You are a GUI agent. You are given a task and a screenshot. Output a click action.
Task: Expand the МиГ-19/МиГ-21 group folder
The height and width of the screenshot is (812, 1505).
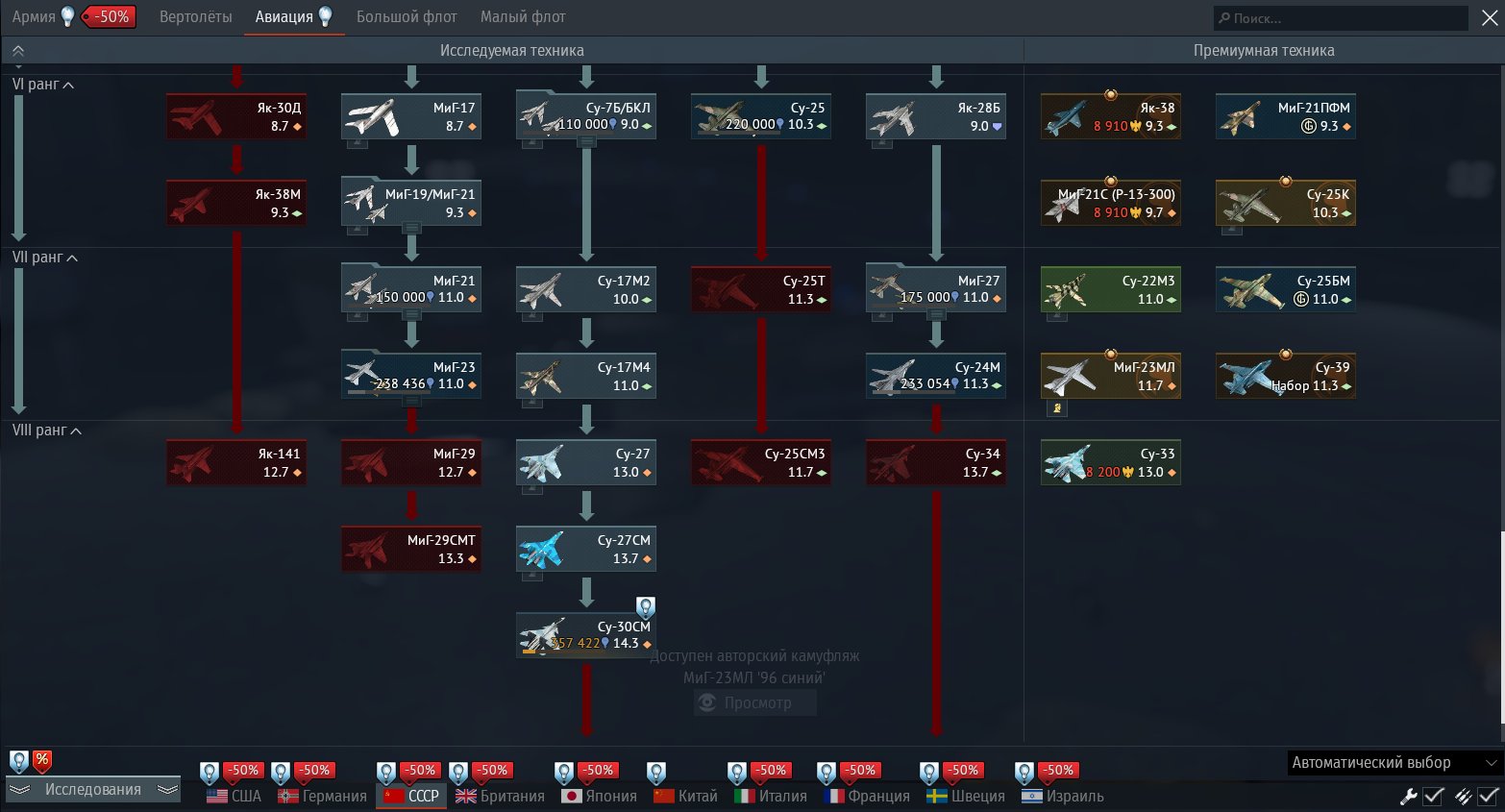click(x=411, y=203)
